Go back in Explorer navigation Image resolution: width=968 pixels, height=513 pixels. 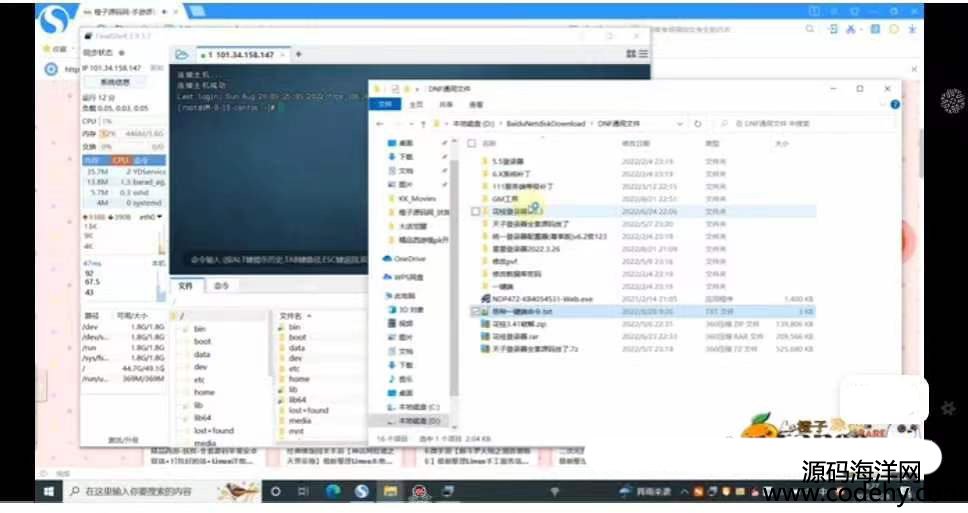(x=380, y=124)
